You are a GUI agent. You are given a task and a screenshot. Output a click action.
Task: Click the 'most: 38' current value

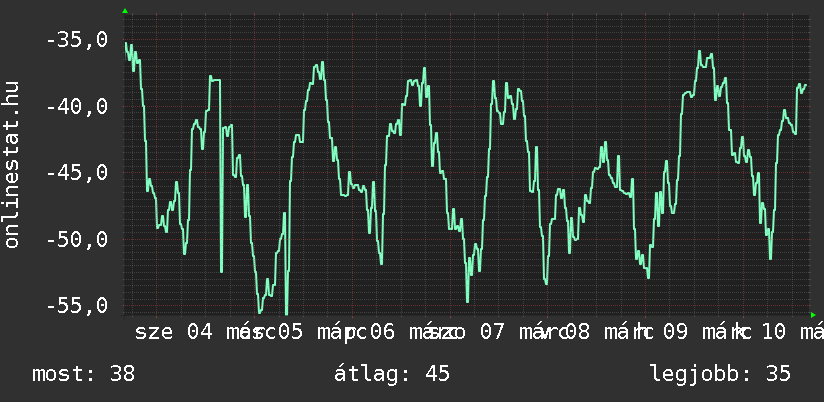pos(84,374)
